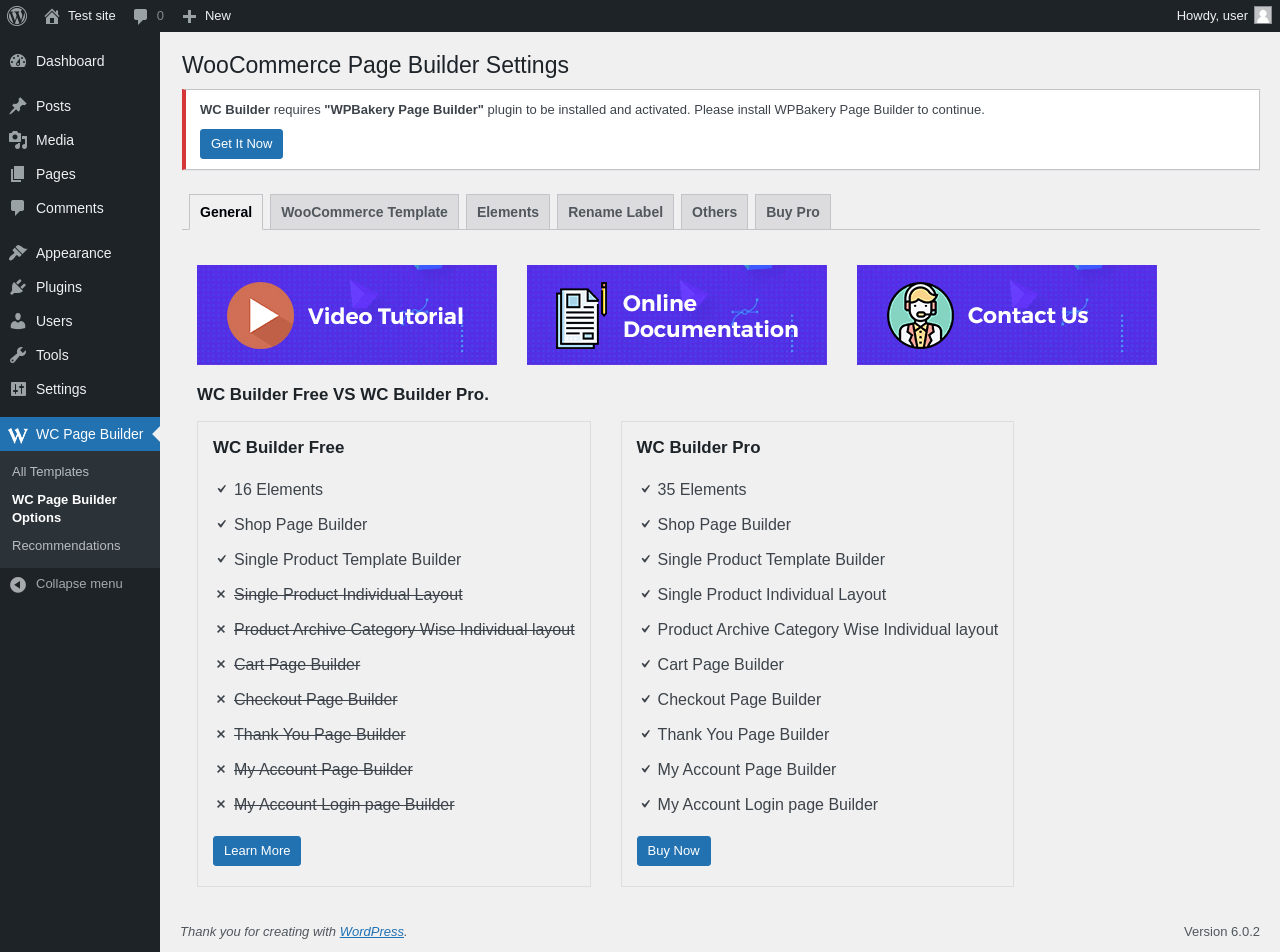Open WC Page Builder Options submenu item

[64, 509]
